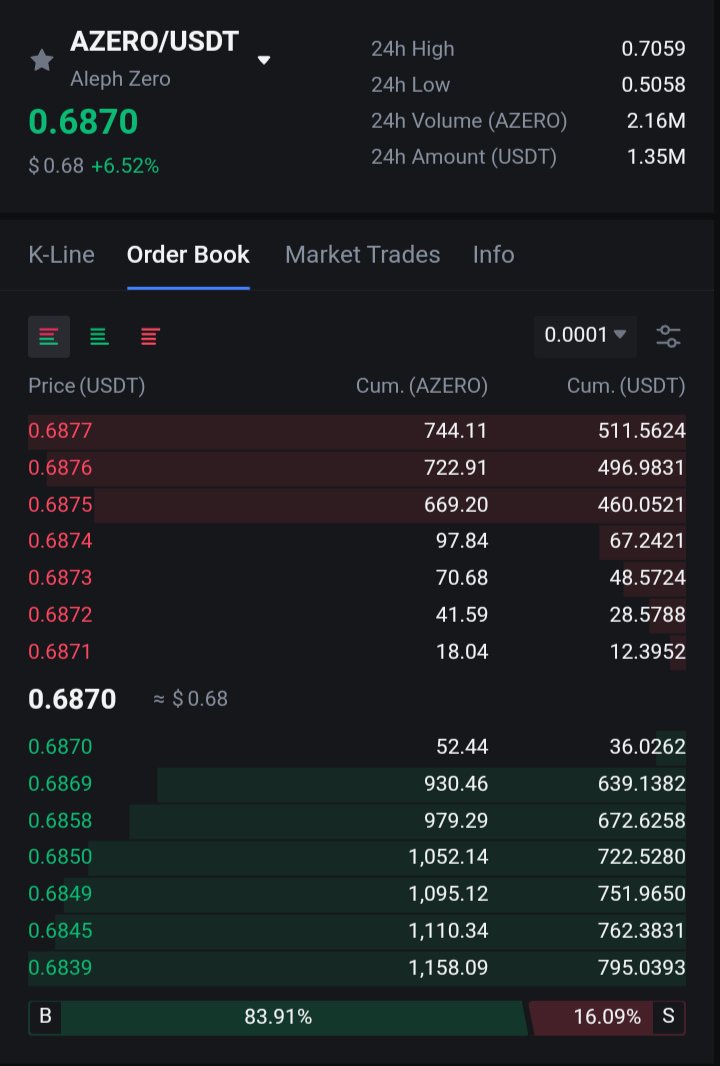Click the Cum. (AZERO) column header
The image size is (720, 1066).
(422, 385)
